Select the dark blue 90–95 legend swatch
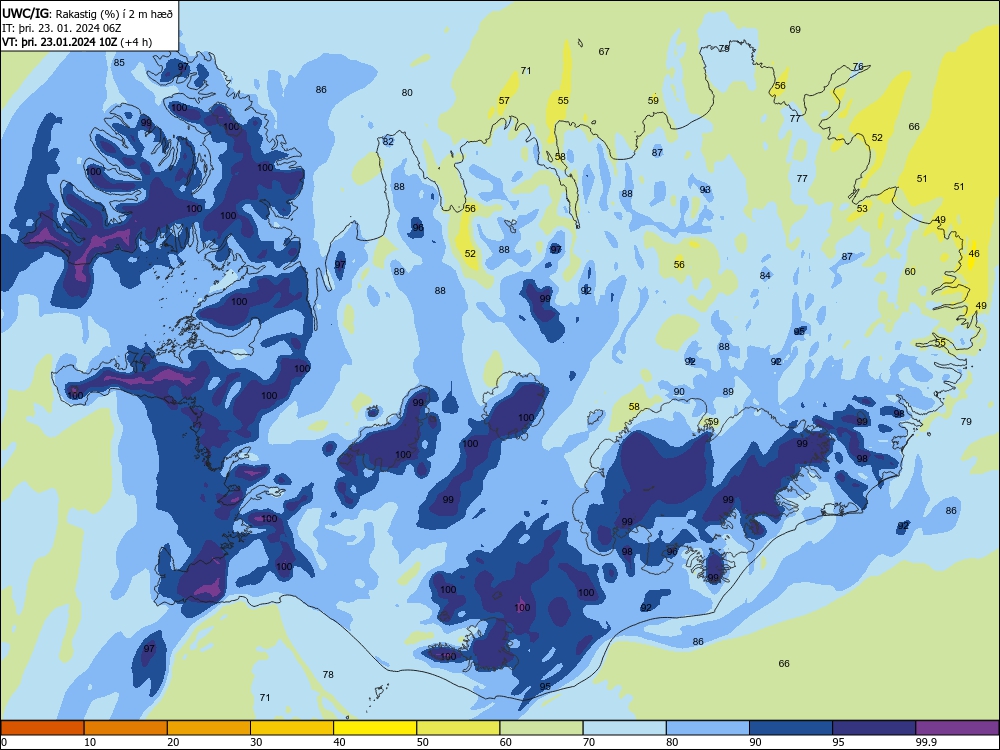 click(x=791, y=728)
